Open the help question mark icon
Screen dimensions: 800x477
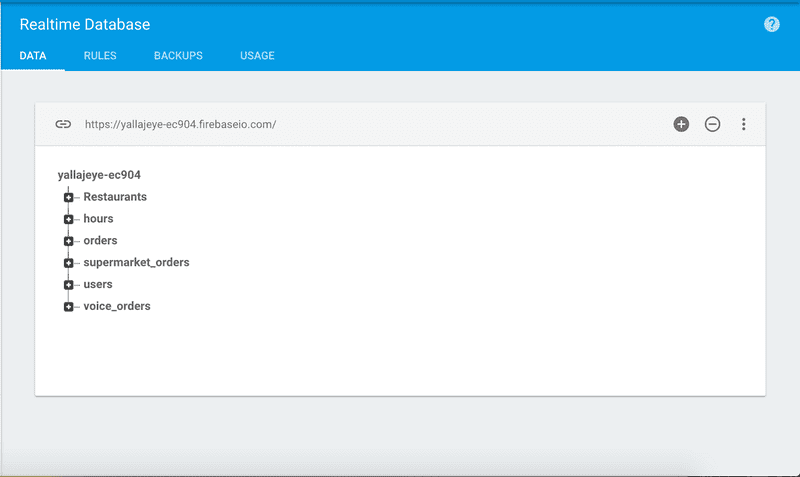[771, 24]
